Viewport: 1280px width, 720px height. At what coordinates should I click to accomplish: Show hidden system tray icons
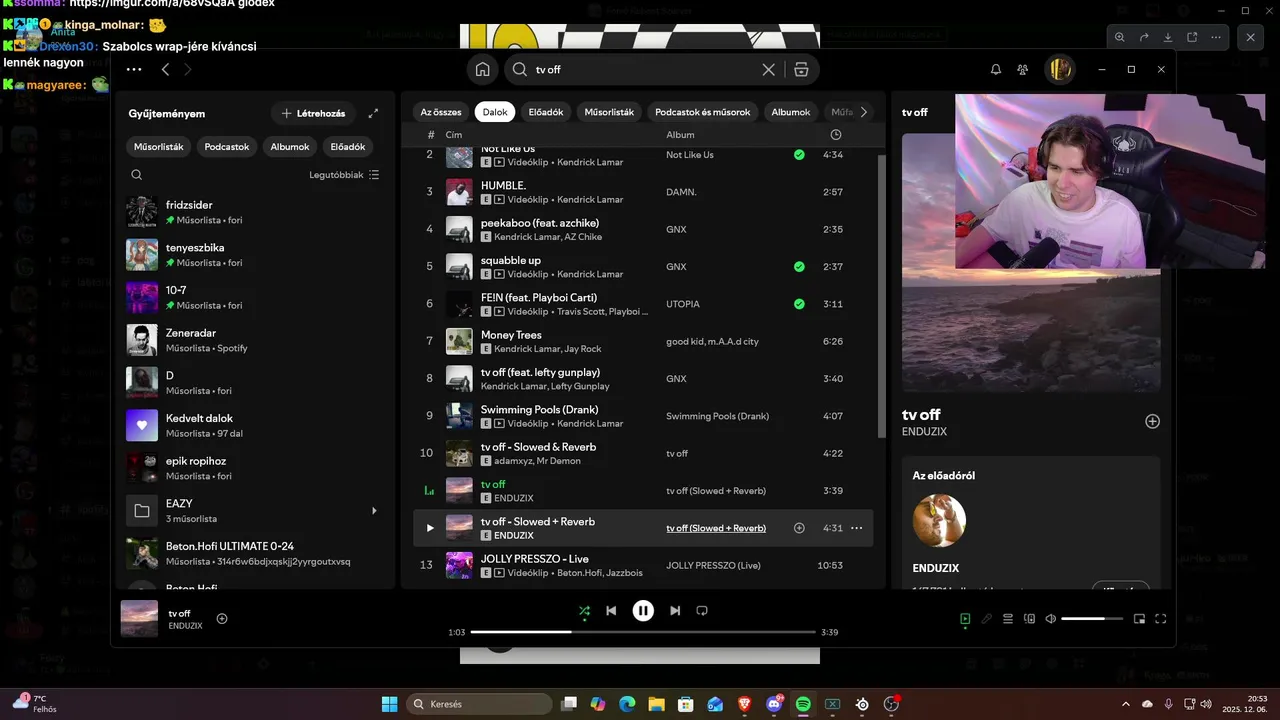[x=1126, y=704]
